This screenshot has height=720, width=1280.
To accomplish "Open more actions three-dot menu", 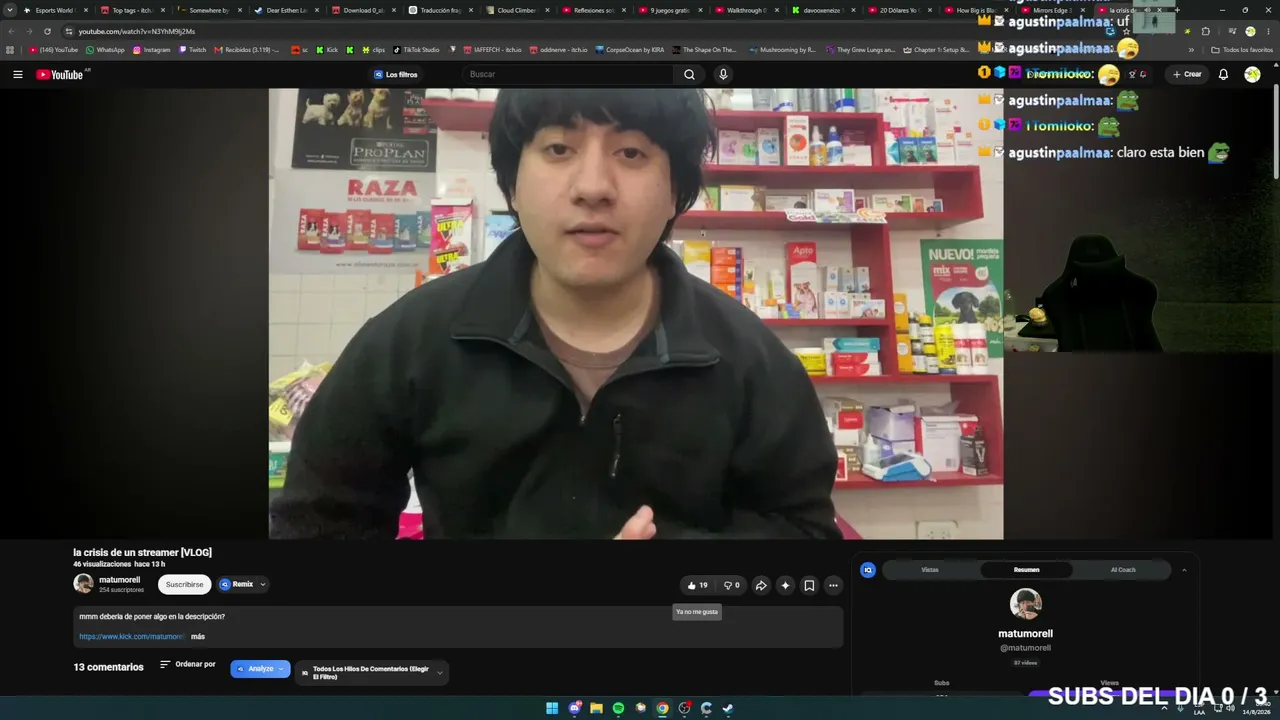I will (833, 586).
